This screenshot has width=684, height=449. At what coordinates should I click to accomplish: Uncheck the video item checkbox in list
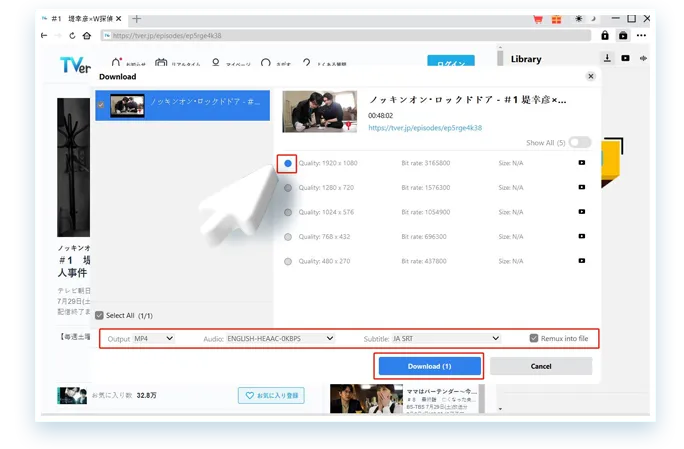click(101, 105)
